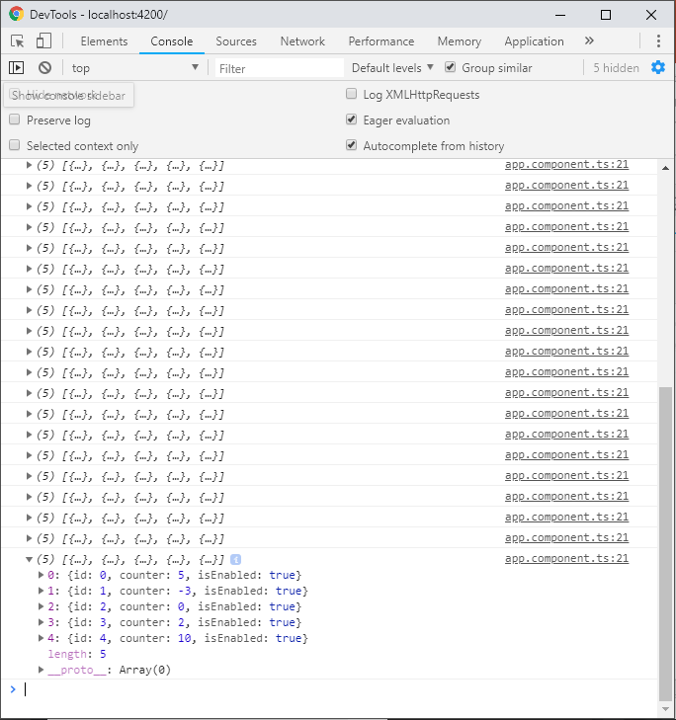Expand object 3 with counter 2
The image size is (676, 720).
point(41,622)
